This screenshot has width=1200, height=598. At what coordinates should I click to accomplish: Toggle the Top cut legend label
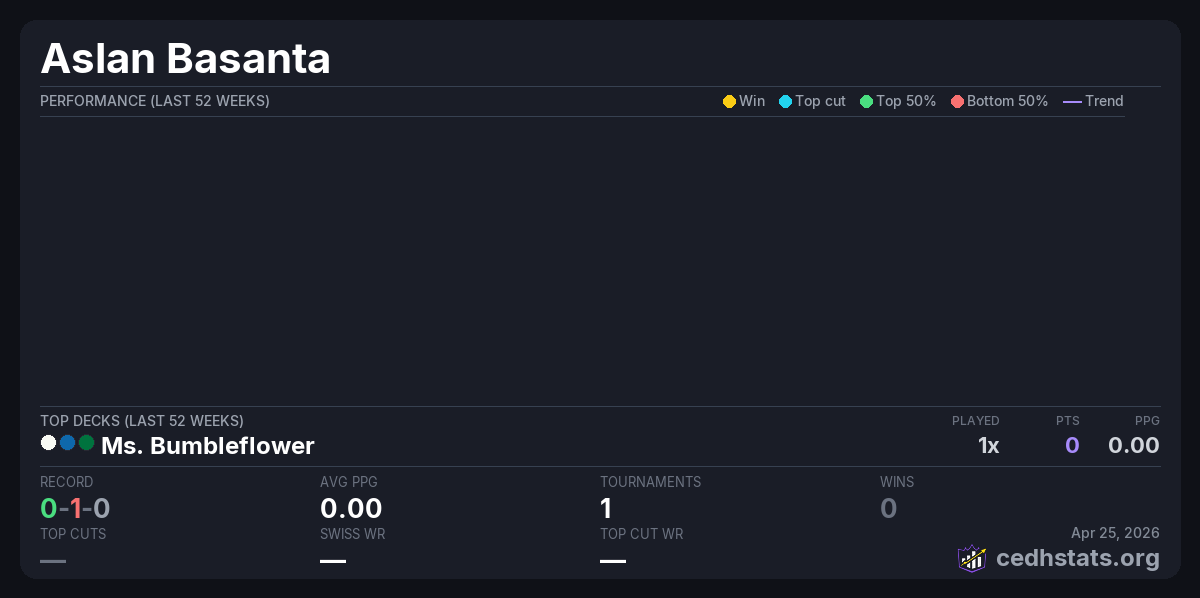coord(820,101)
